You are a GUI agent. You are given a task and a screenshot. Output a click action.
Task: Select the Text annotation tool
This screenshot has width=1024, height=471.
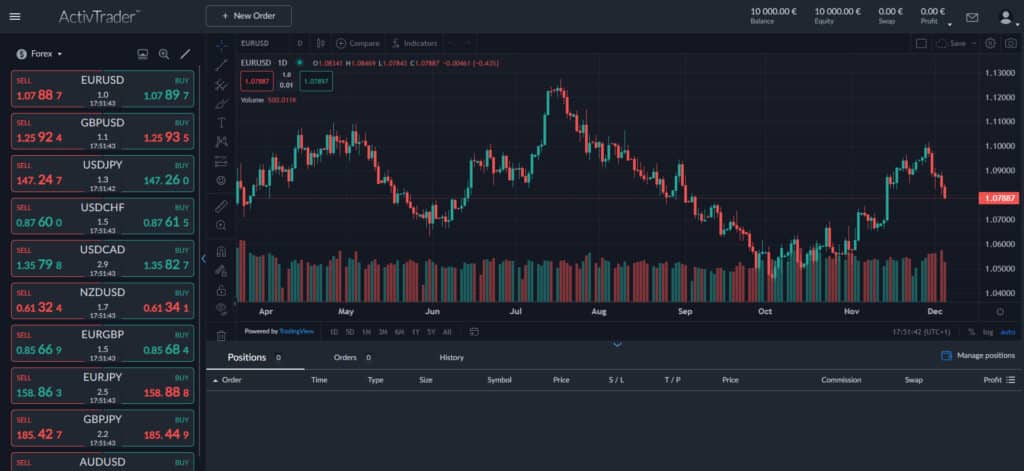[222, 122]
